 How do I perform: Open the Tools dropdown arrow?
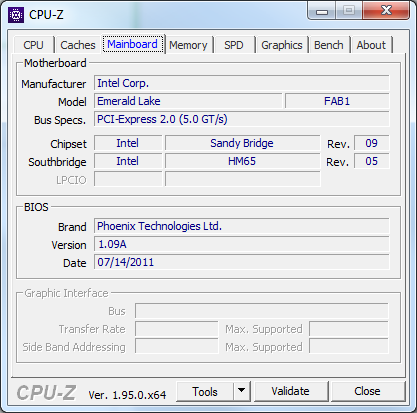click(242, 391)
